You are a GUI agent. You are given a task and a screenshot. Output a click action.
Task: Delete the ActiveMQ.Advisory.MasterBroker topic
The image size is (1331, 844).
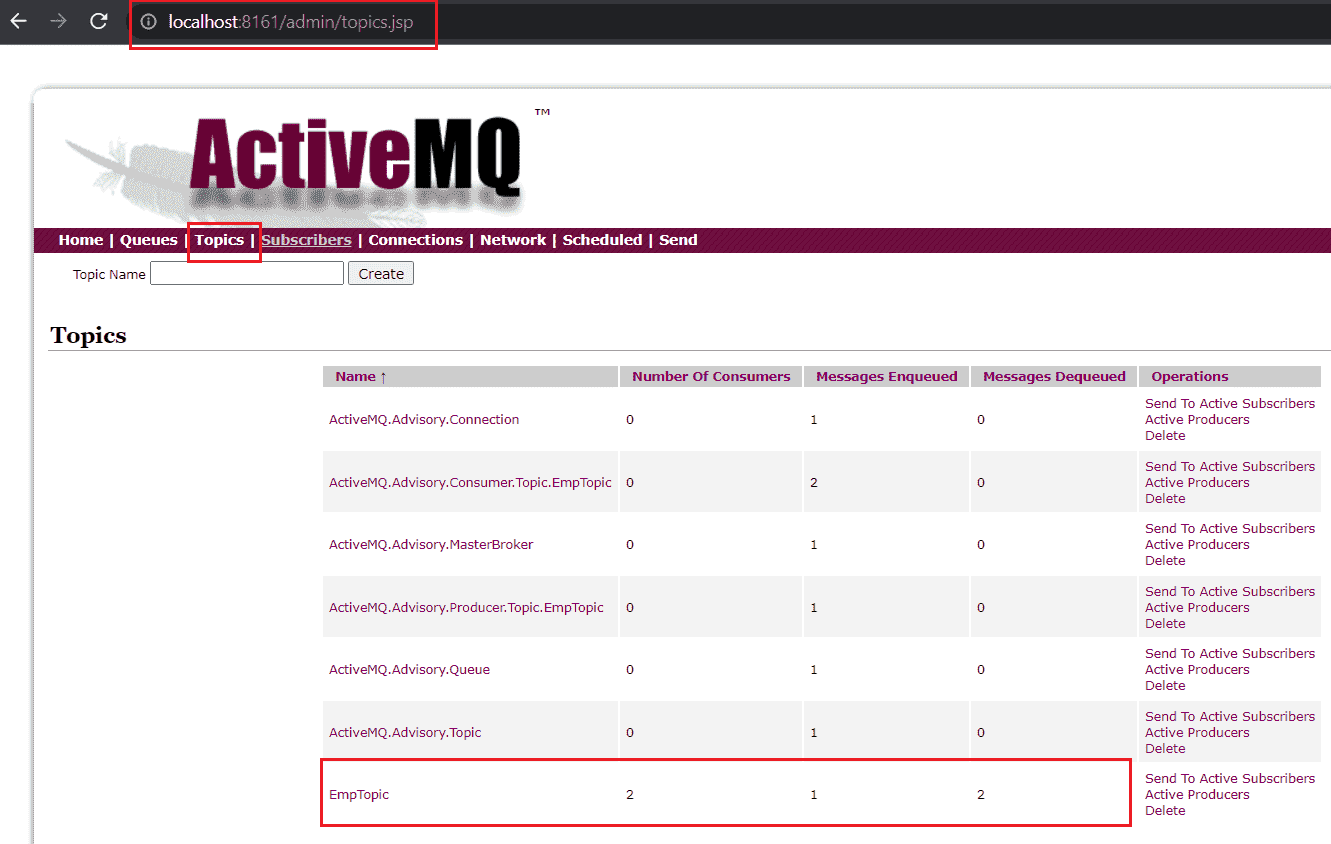pos(1165,561)
